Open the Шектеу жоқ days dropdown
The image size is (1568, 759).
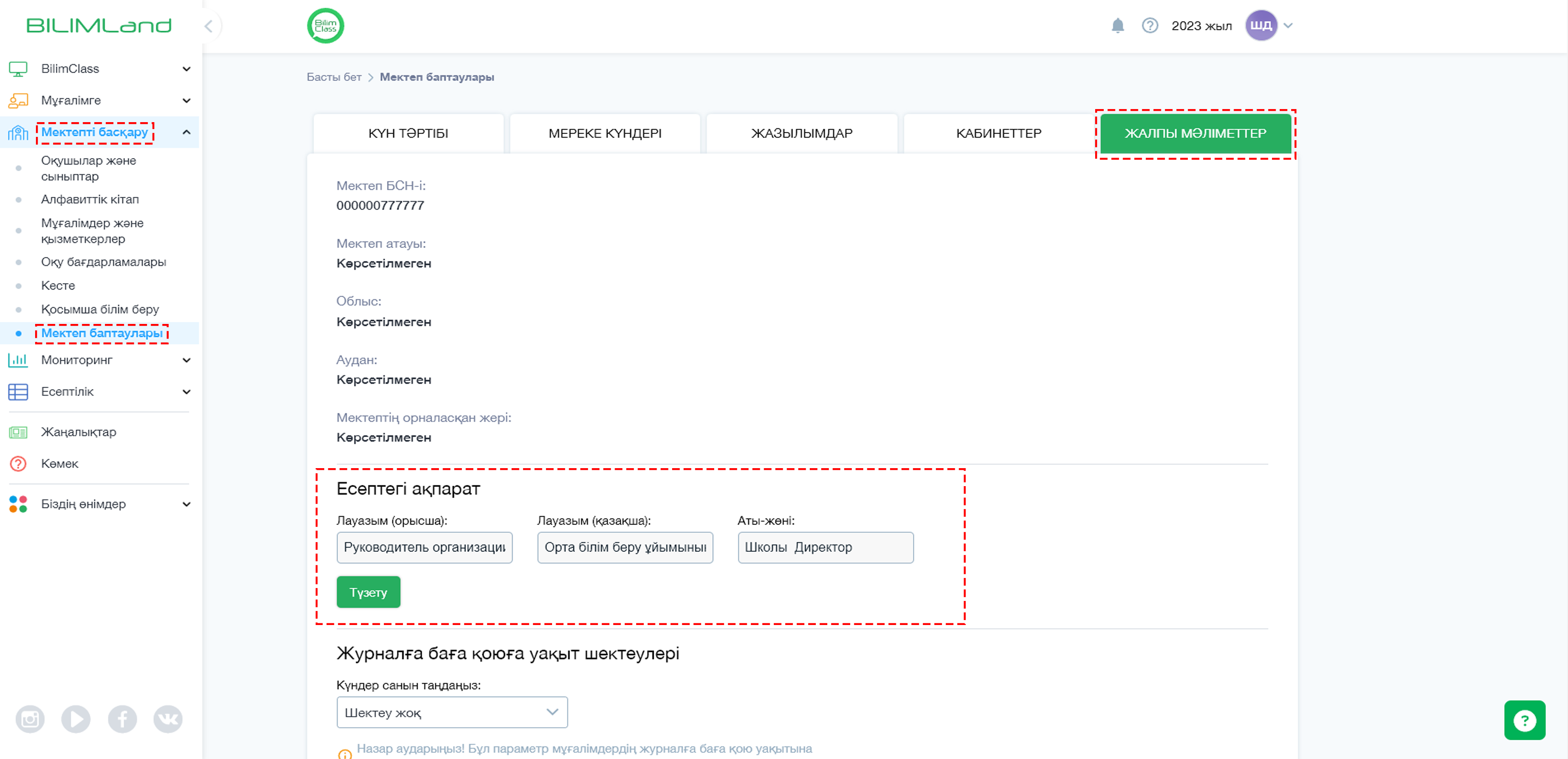pyautogui.click(x=452, y=712)
